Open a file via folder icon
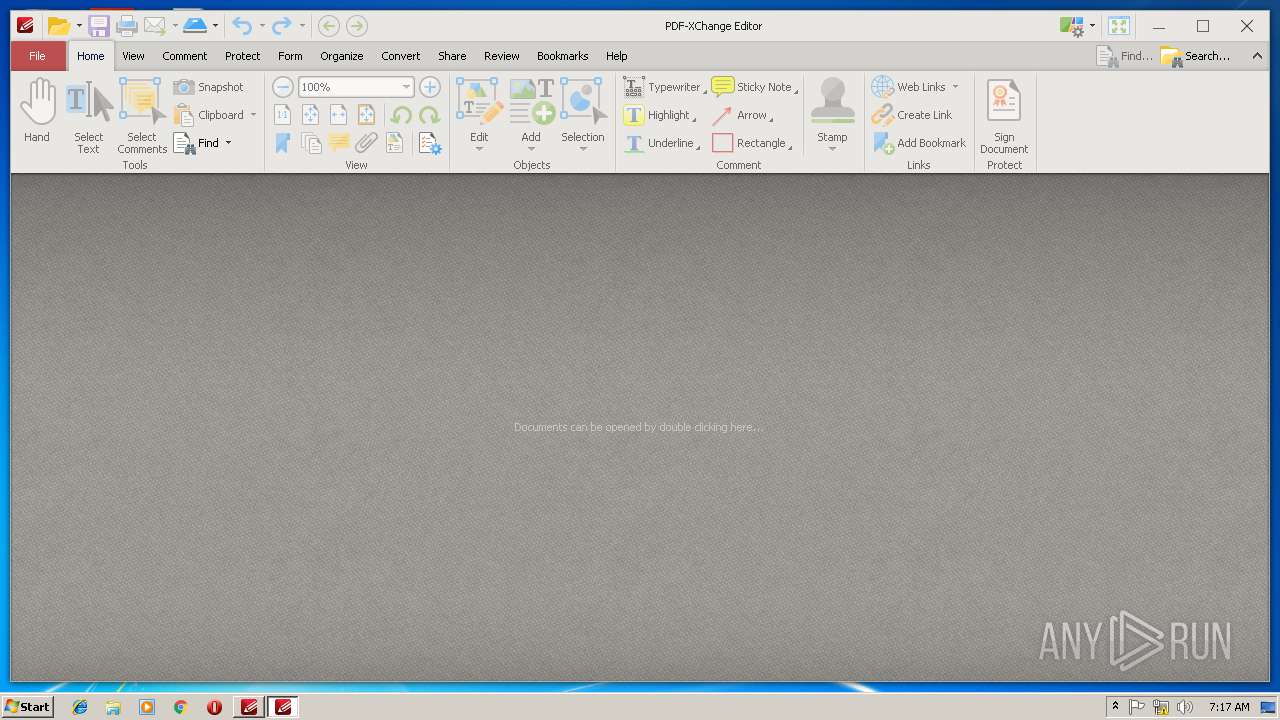Image resolution: width=1280 pixels, height=720 pixels. point(59,26)
